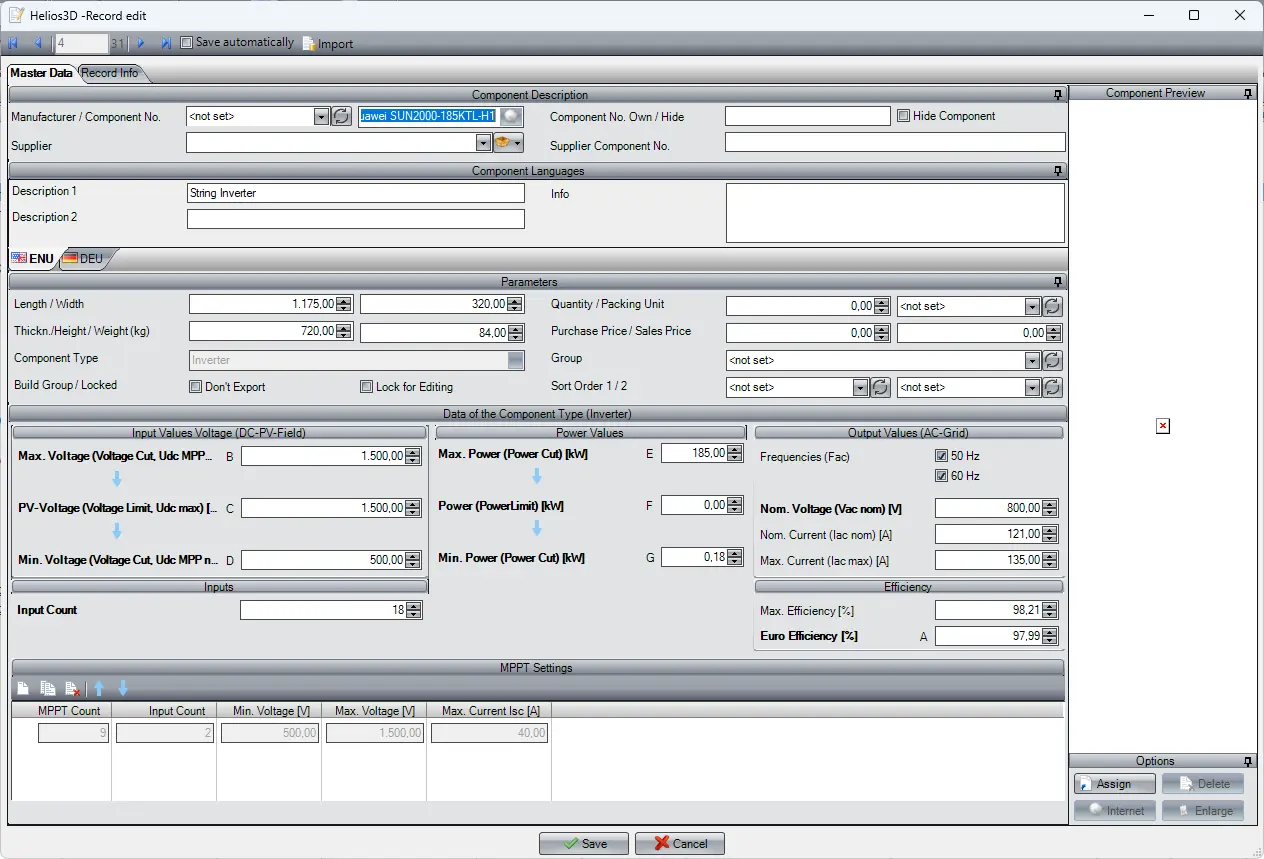
Task: Move the MPPT row up
Action: 99,688
